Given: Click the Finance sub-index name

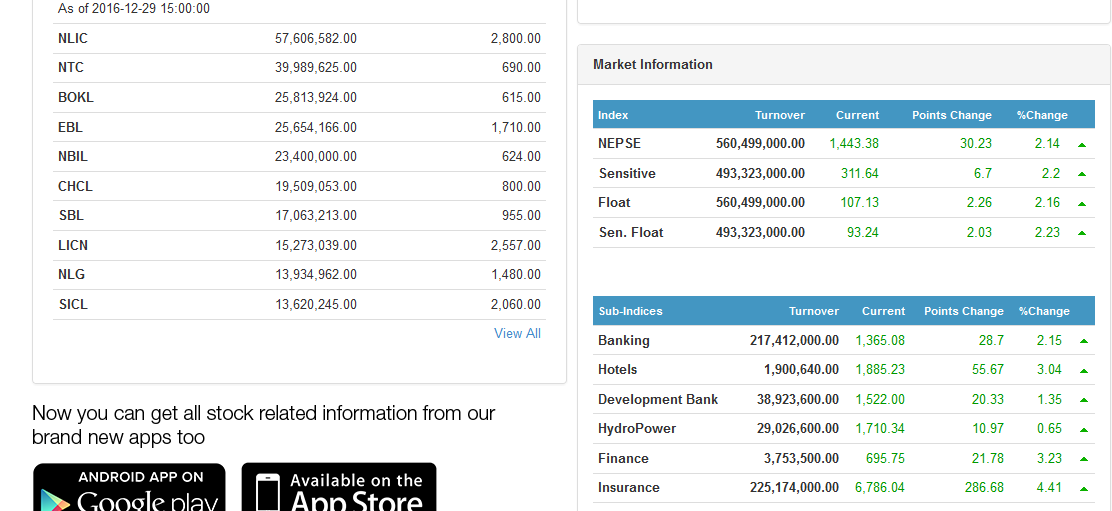Looking at the screenshot, I should pyautogui.click(x=623, y=458).
